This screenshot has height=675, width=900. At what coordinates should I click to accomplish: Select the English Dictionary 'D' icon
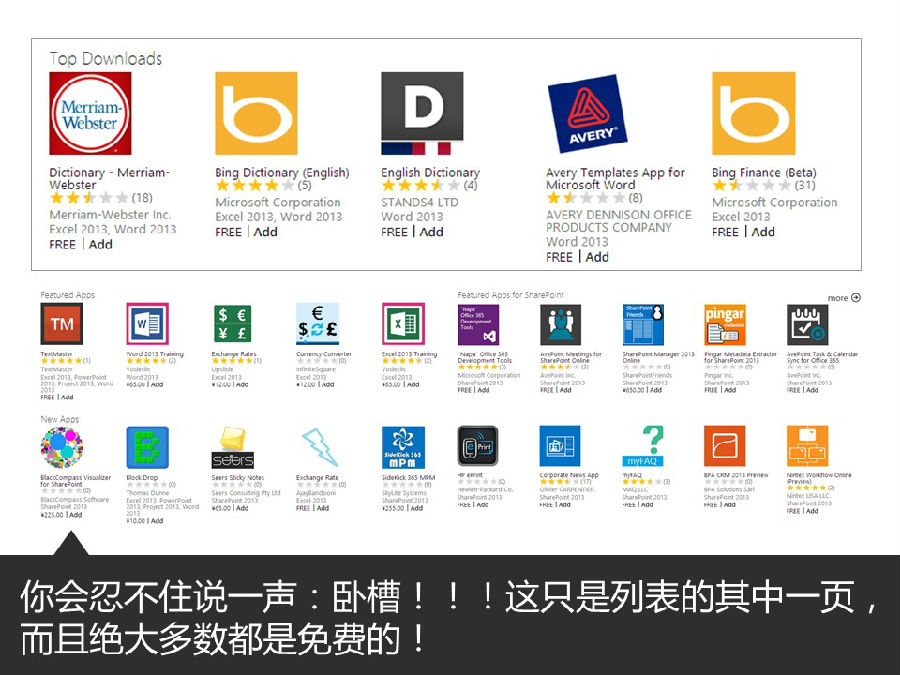[x=422, y=113]
